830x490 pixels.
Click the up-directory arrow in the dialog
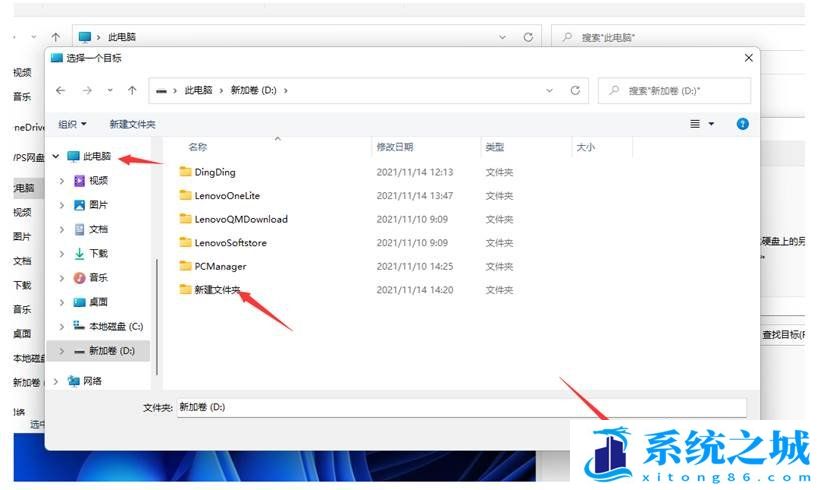pos(132,90)
